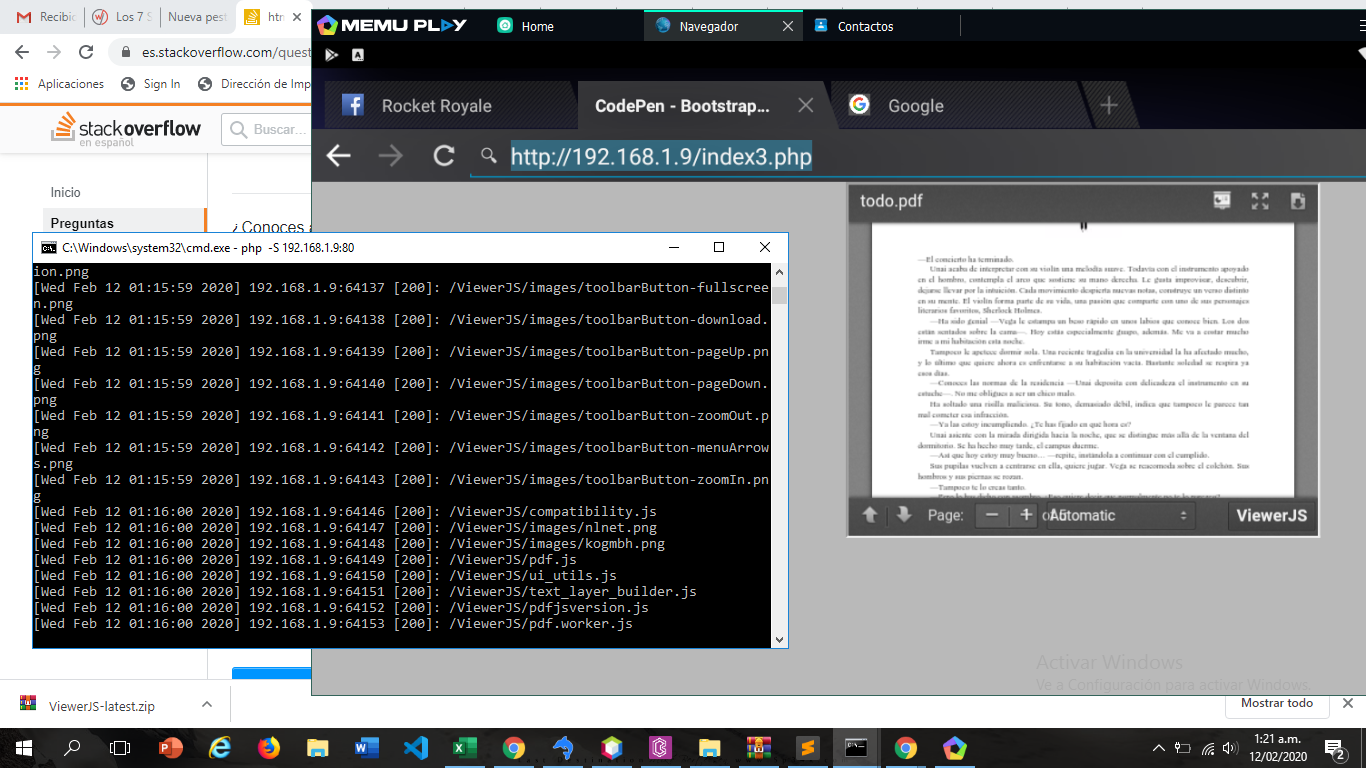Click Chrome back button

click(x=22, y=52)
